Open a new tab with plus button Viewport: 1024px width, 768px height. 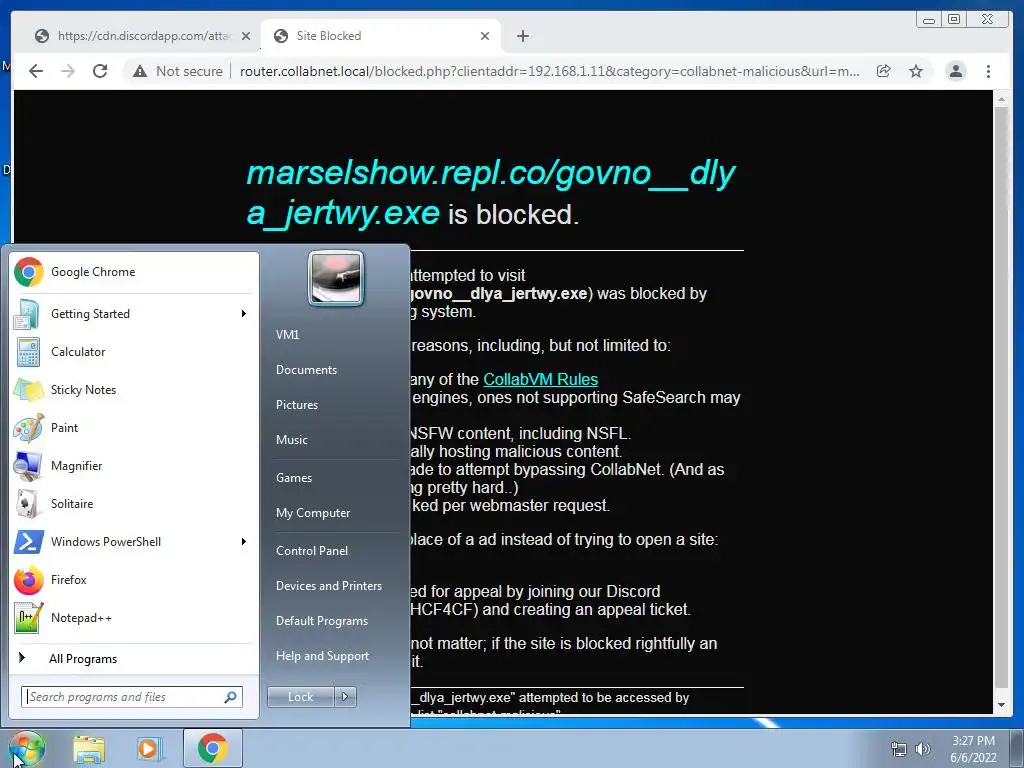pos(522,36)
